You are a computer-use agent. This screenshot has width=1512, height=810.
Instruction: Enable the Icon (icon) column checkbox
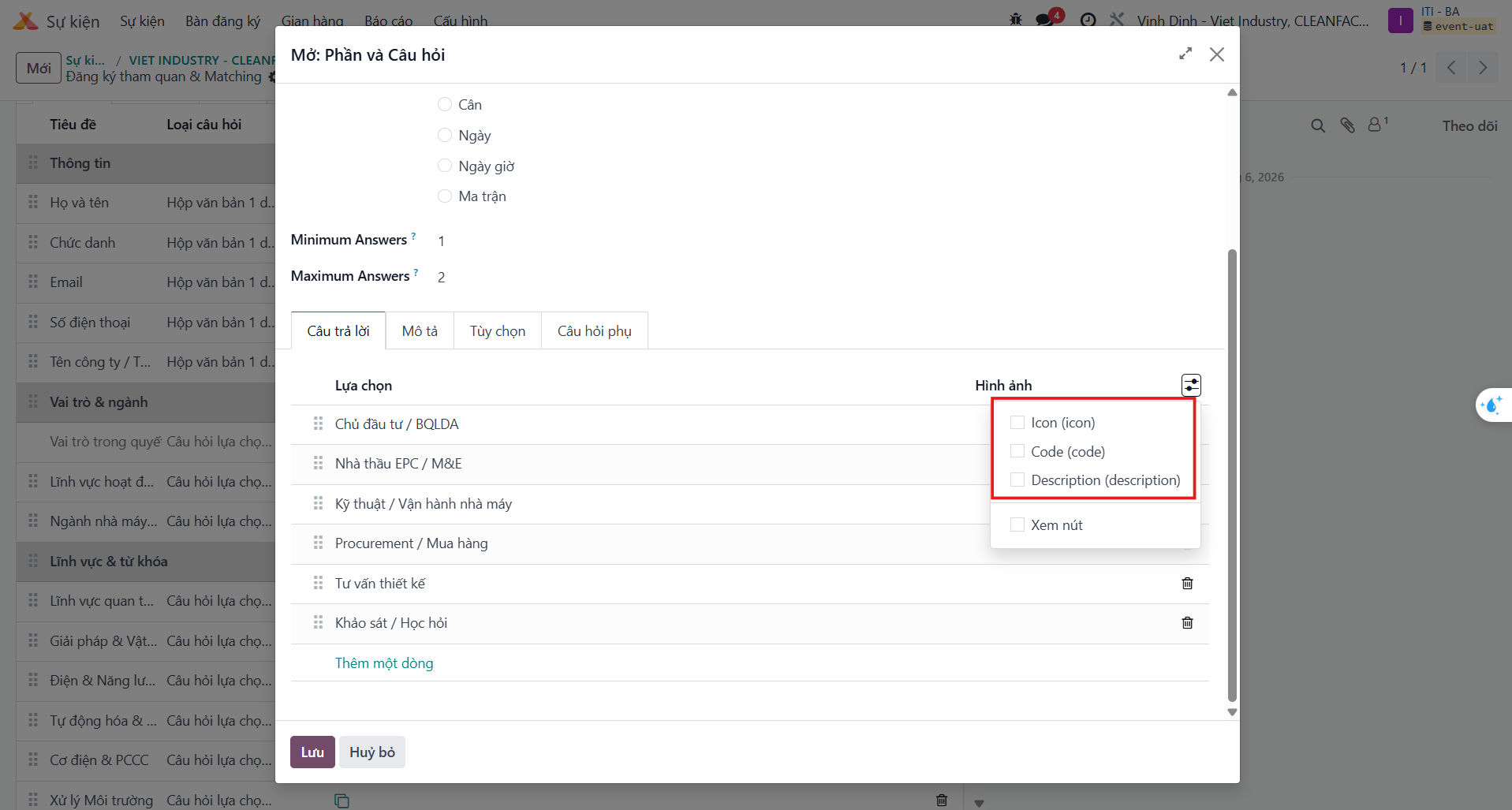(1017, 422)
